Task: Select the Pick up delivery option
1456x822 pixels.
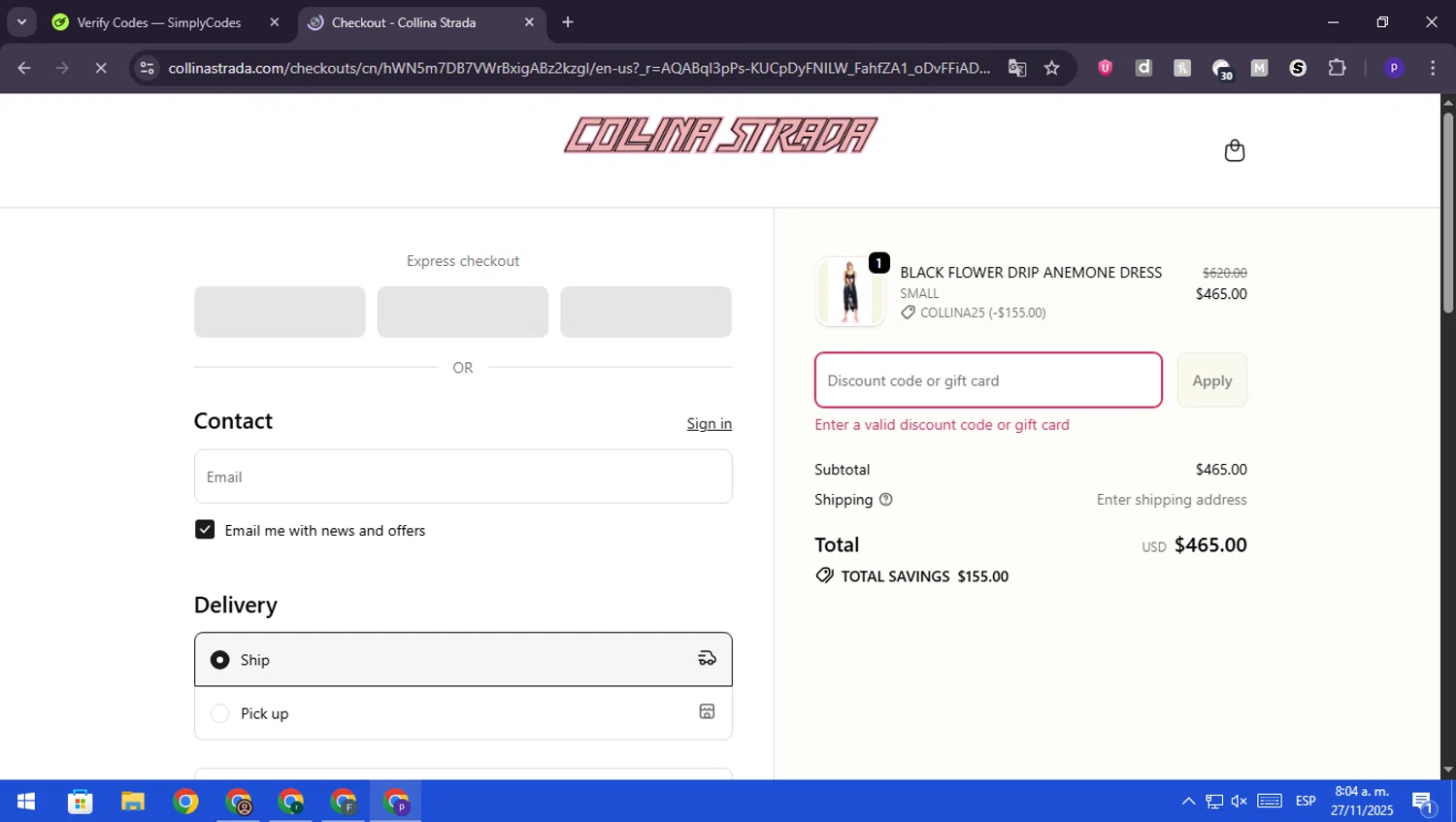Action: pyautogui.click(x=463, y=713)
